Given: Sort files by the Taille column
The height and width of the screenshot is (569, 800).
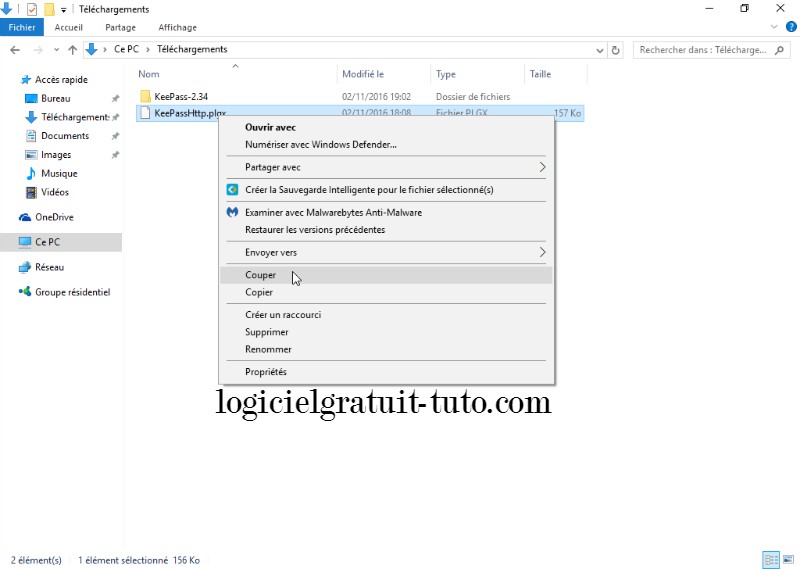Looking at the screenshot, I should click(540, 74).
